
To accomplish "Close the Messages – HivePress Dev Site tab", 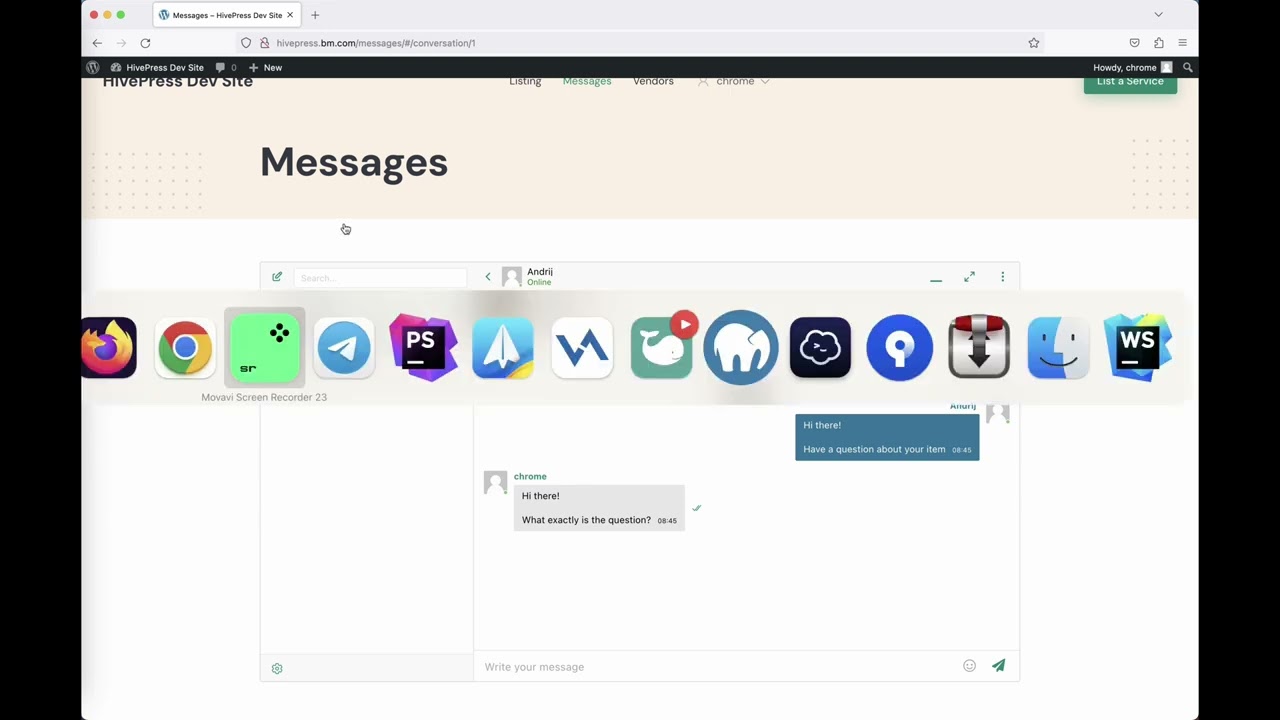I will pos(291,15).
